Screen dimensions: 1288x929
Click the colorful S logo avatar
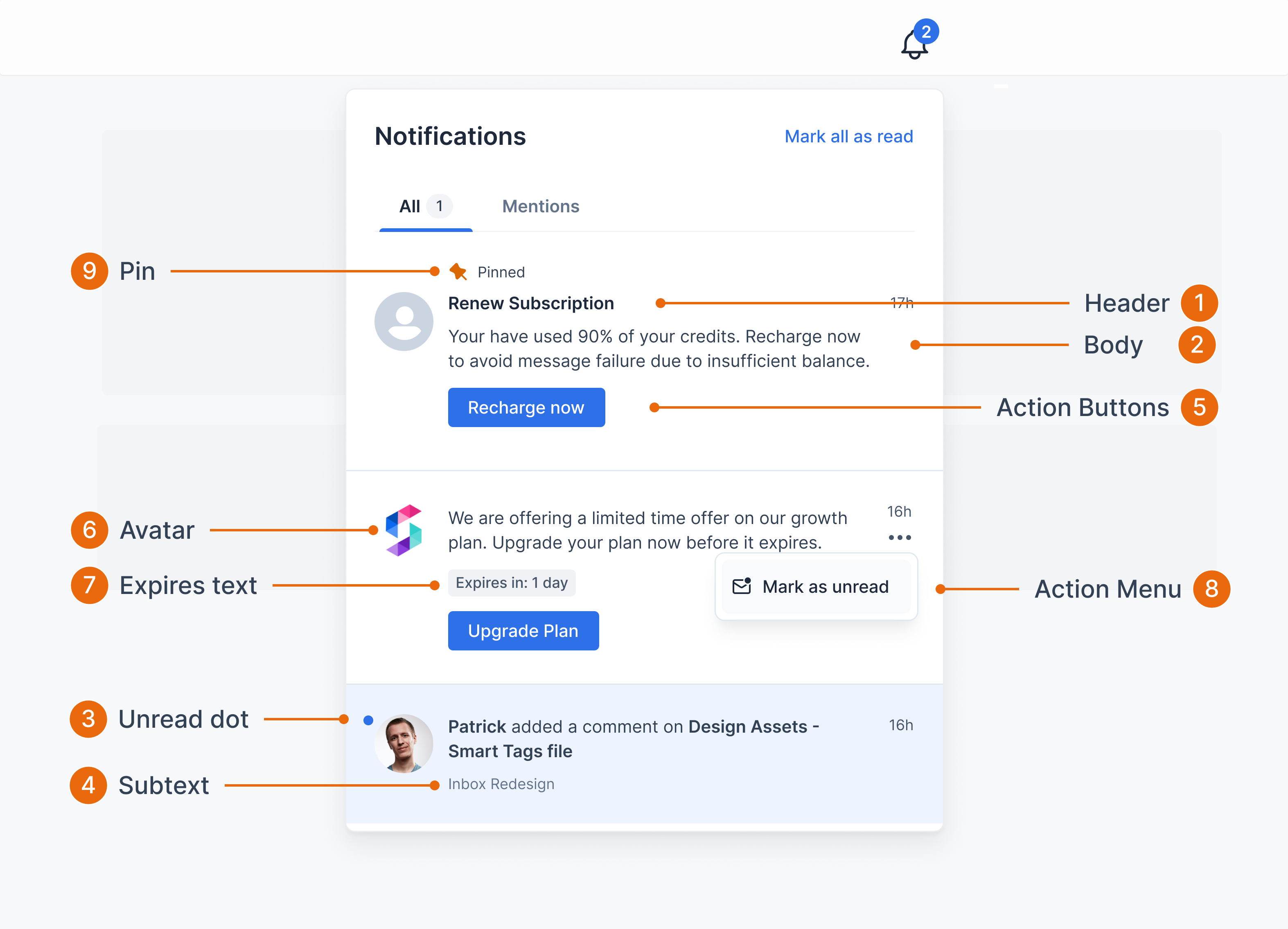404,530
